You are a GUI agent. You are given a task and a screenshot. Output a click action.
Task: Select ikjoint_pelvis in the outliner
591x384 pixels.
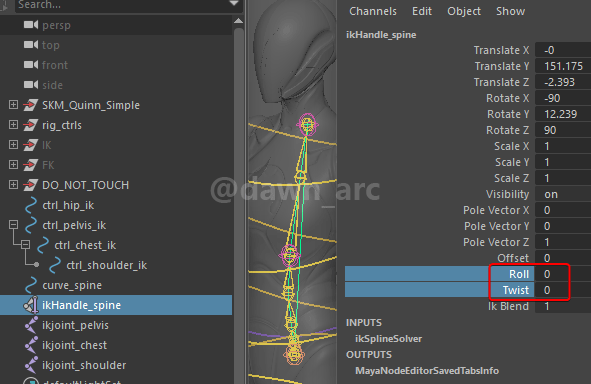[x=75, y=325]
